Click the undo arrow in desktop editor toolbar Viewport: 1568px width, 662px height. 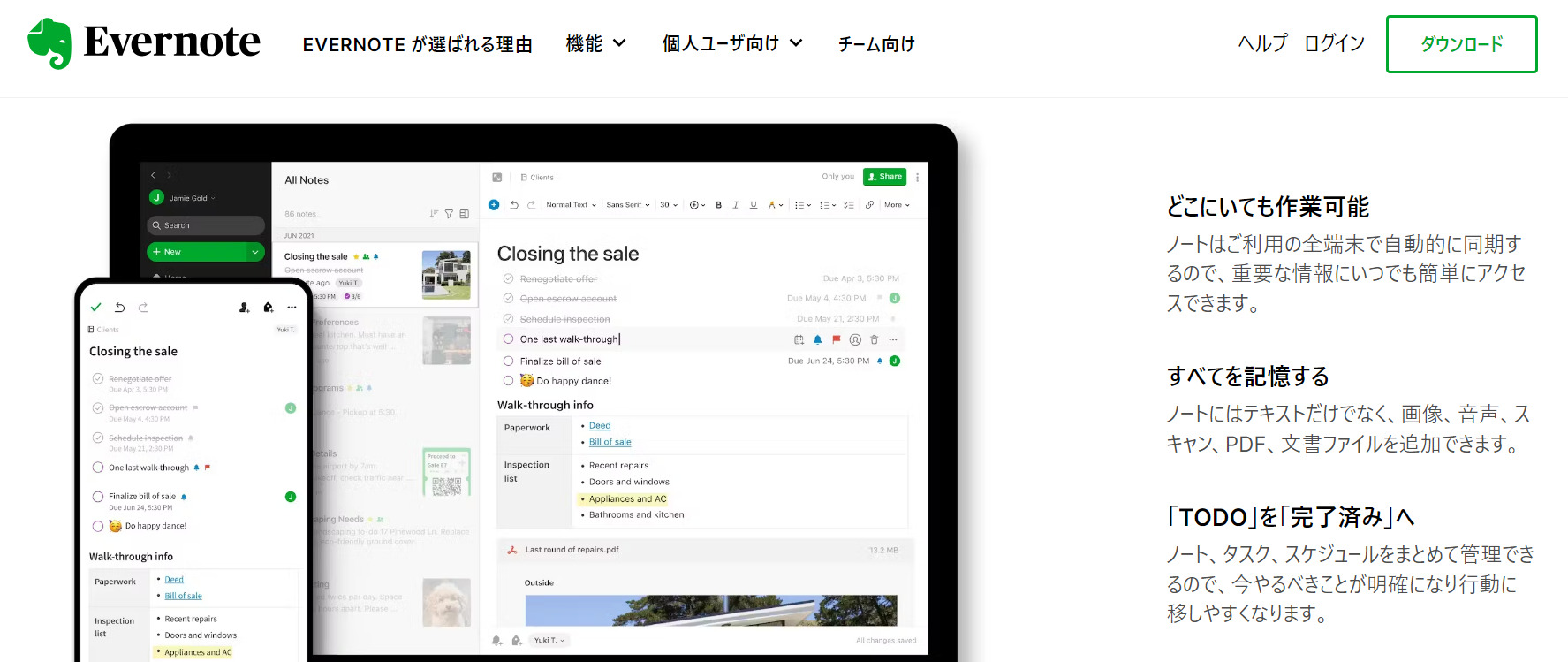pyautogui.click(x=514, y=205)
